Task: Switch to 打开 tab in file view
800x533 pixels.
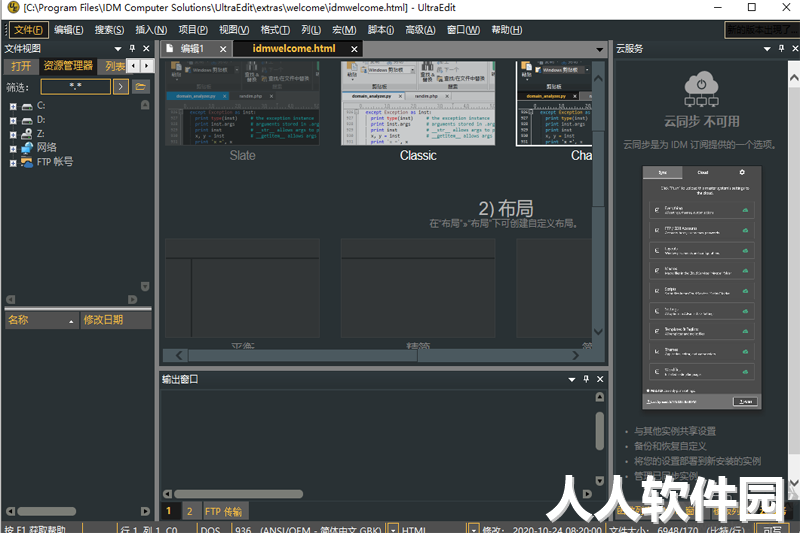Action: point(21,66)
